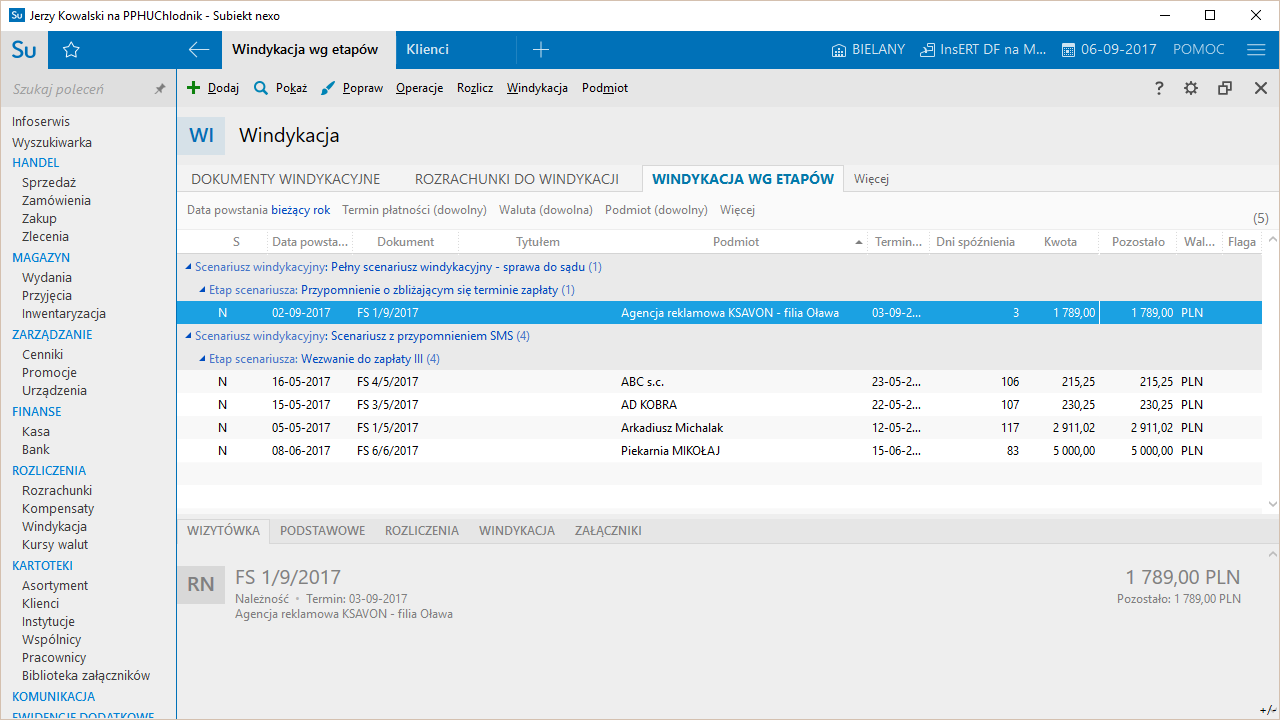This screenshot has width=1280, height=720.
Task: Open the Windykacja toolbar menu
Action: click(x=537, y=88)
